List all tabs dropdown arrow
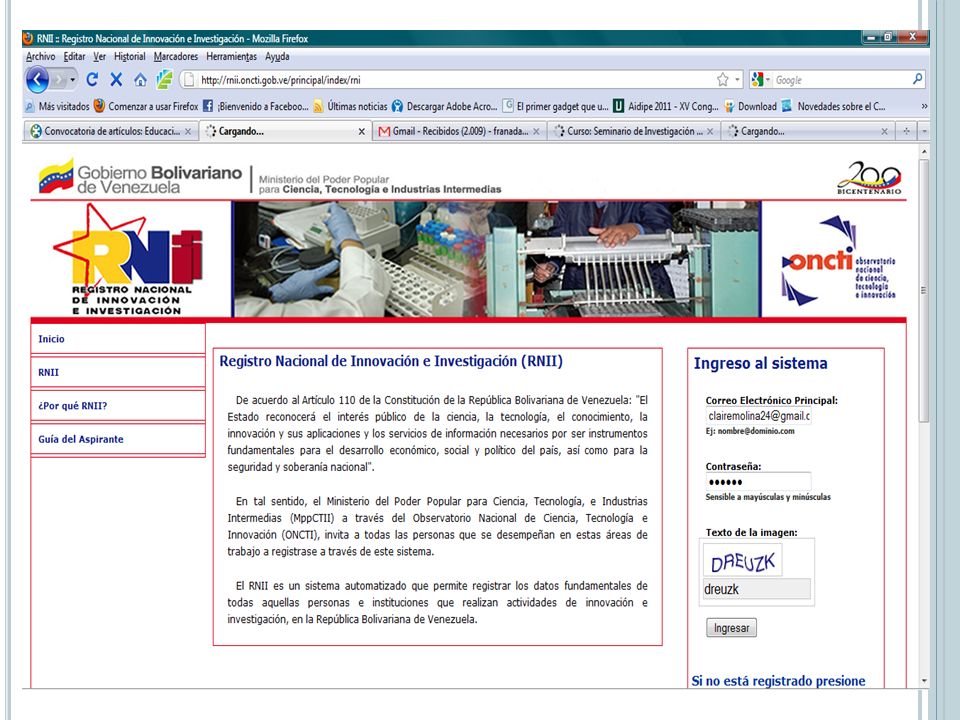Viewport: 960px width, 720px height. [924, 131]
